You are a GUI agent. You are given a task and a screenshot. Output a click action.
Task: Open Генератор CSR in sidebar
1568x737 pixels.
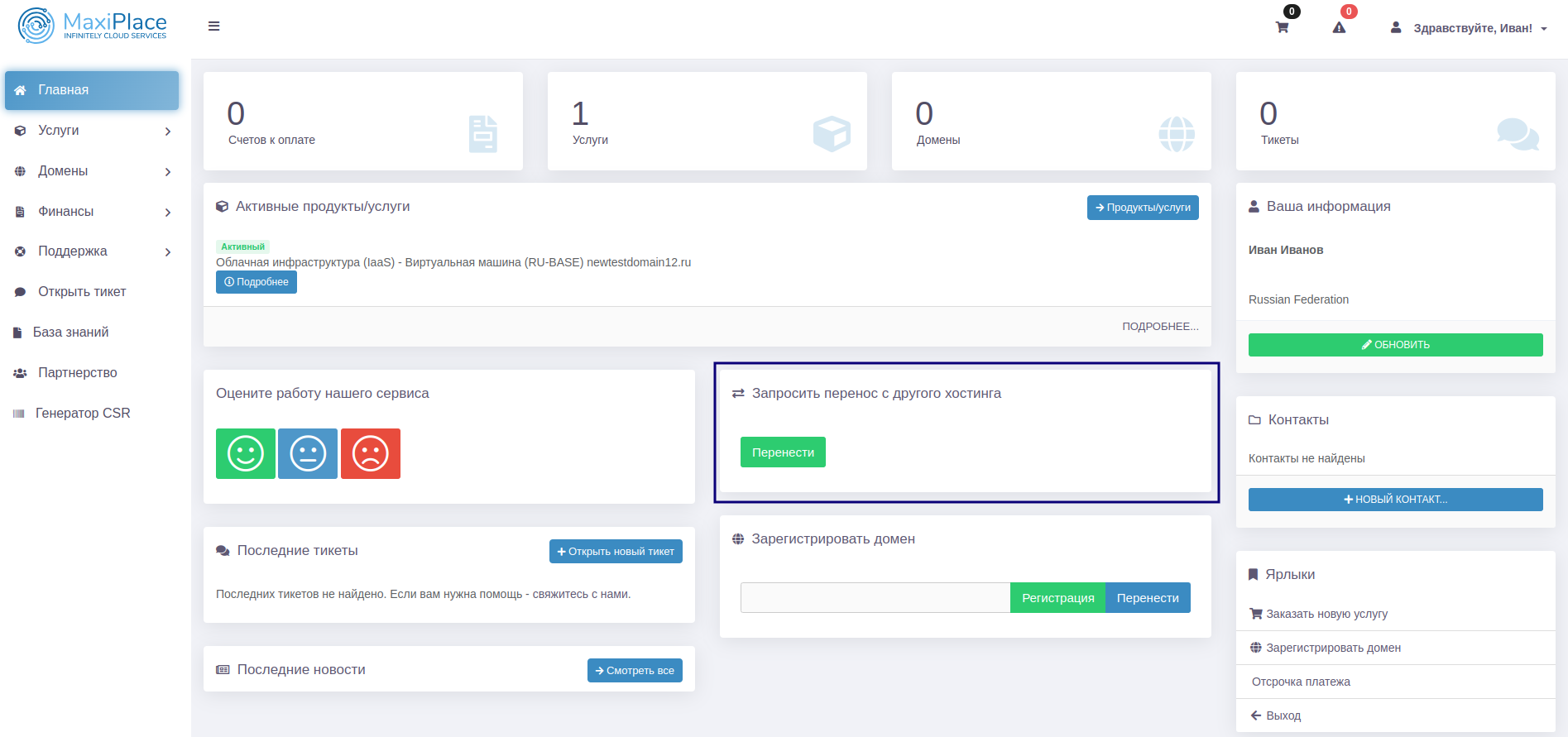pyautogui.click(x=92, y=414)
